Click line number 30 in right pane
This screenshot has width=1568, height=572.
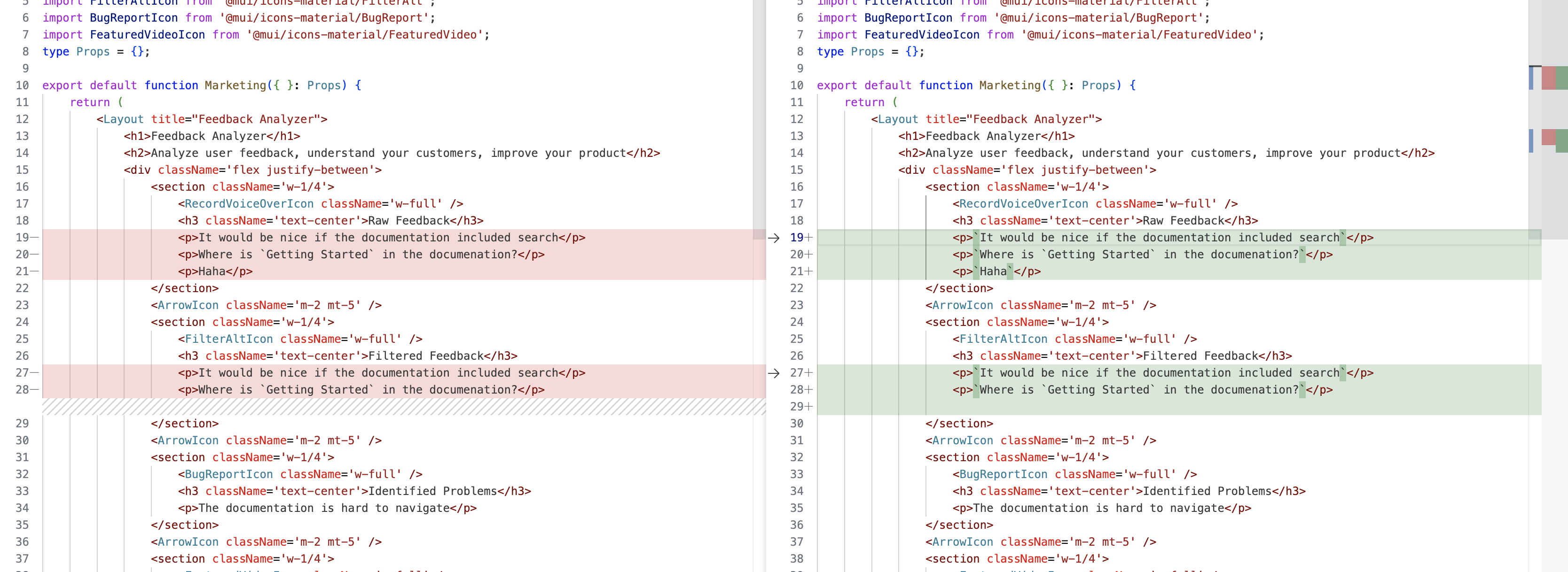click(796, 424)
